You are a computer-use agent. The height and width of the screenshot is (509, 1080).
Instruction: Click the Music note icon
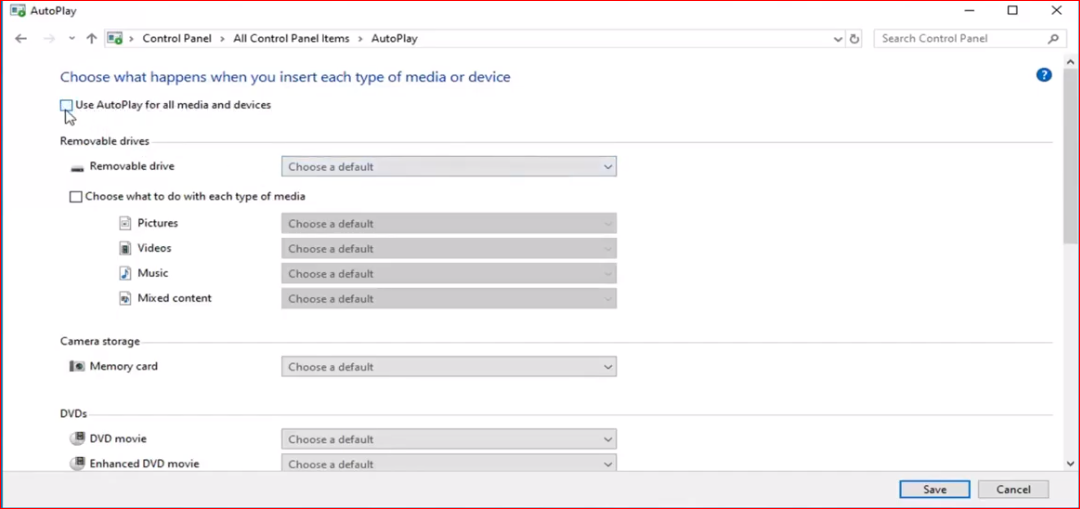click(125, 273)
